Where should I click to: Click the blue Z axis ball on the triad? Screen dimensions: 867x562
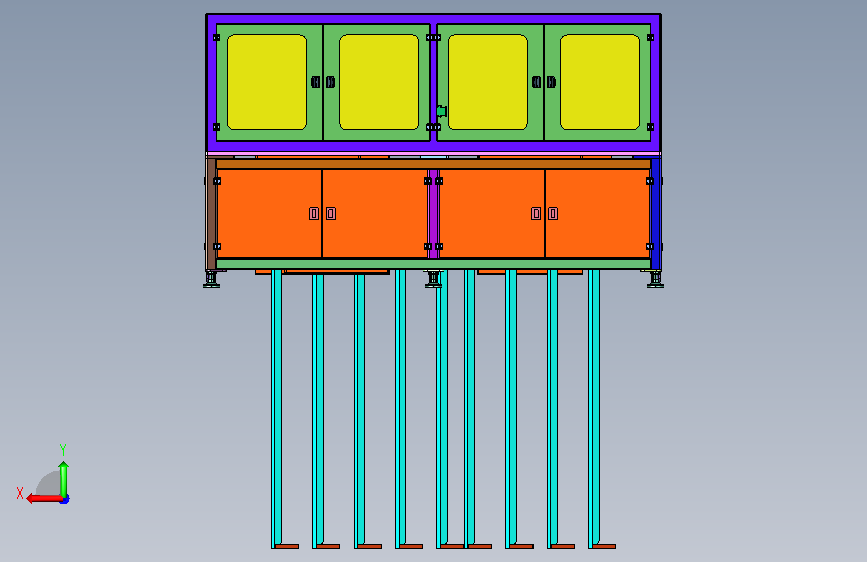(65, 499)
